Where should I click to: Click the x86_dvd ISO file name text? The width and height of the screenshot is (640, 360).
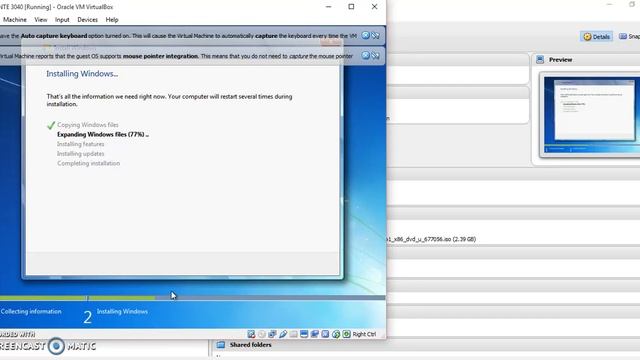(x=431, y=239)
